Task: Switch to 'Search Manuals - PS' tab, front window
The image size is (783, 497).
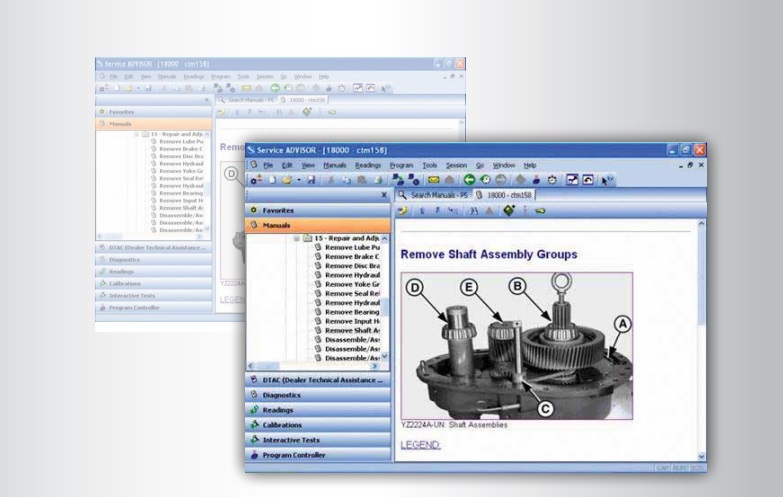Action: pos(433,195)
